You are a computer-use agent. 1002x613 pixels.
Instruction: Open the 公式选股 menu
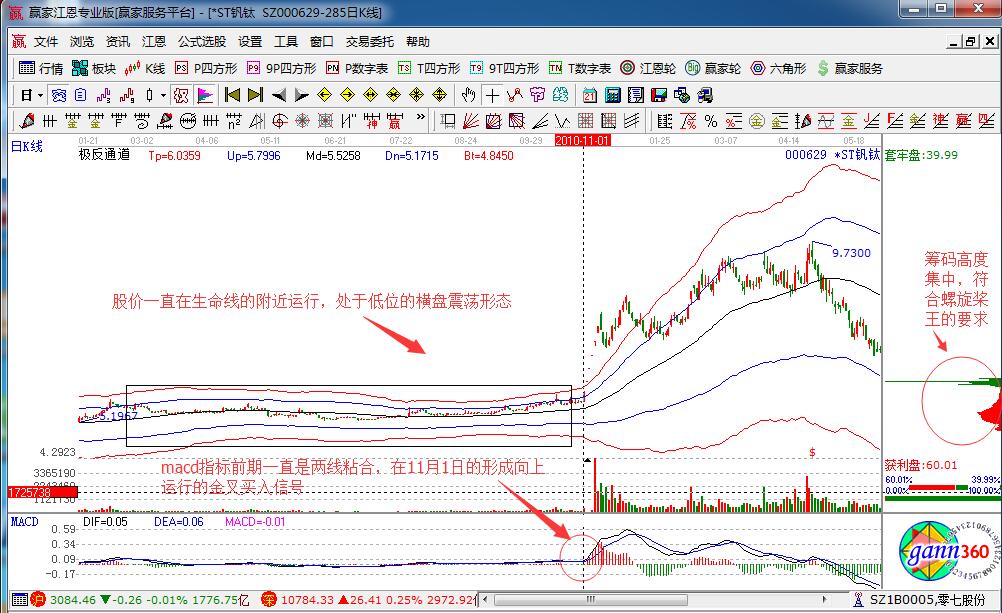[x=202, y=42]
